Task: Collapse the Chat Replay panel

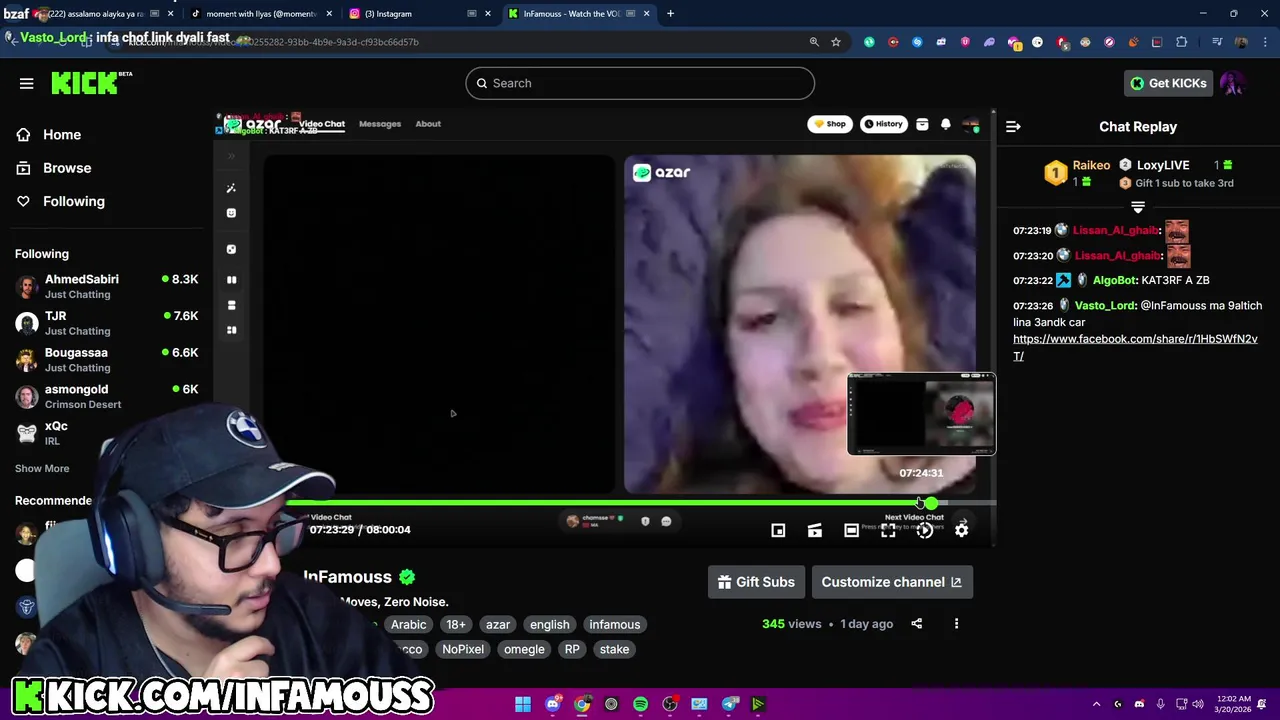Action: coord(1013,127)
